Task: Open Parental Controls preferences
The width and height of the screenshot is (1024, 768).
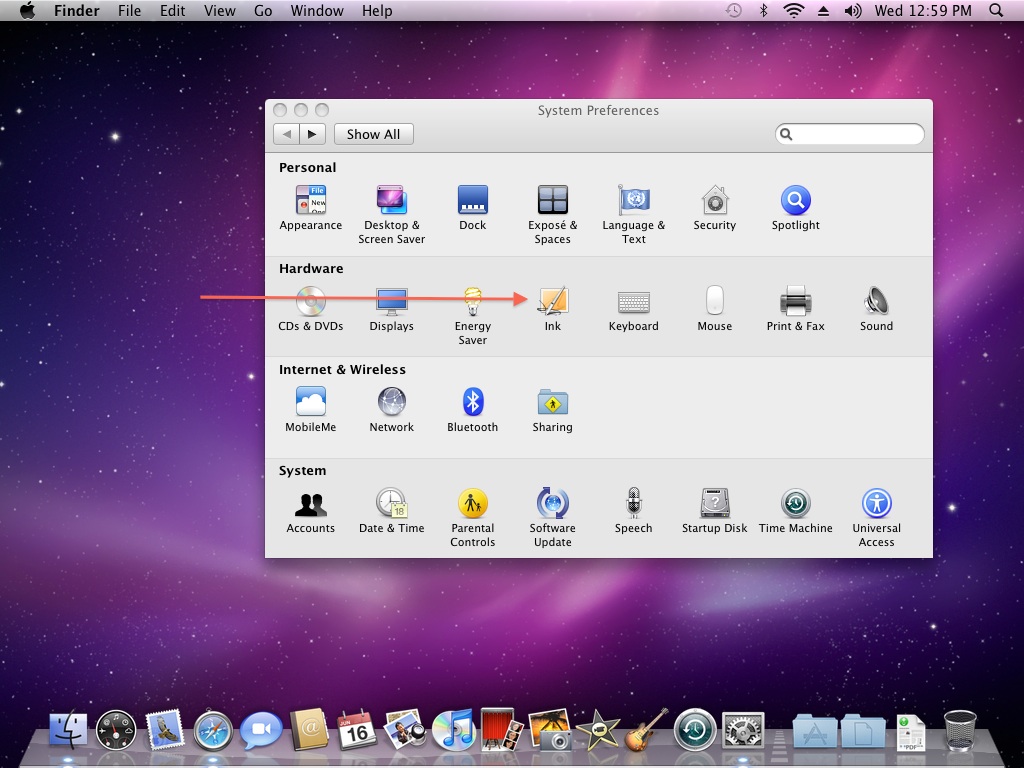Action: click(x=472, y=518)
